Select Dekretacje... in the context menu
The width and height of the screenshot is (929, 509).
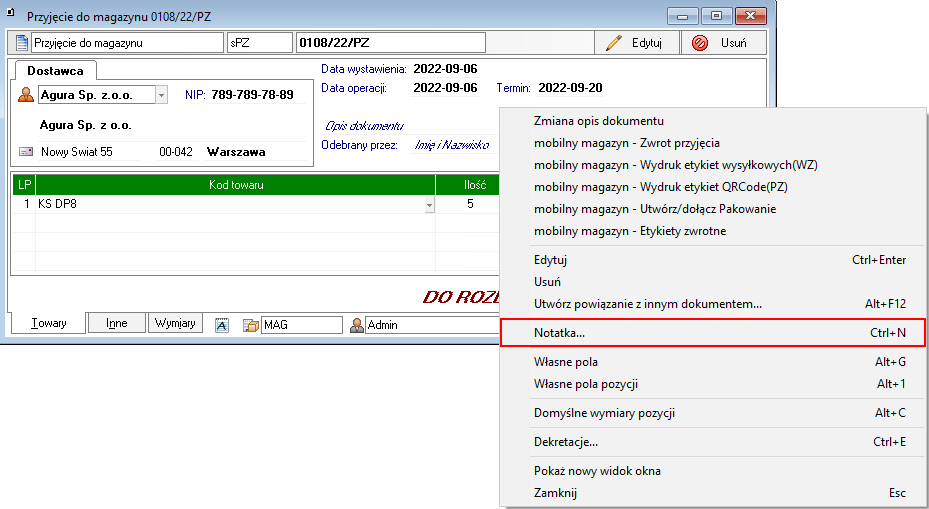point(566,442)
